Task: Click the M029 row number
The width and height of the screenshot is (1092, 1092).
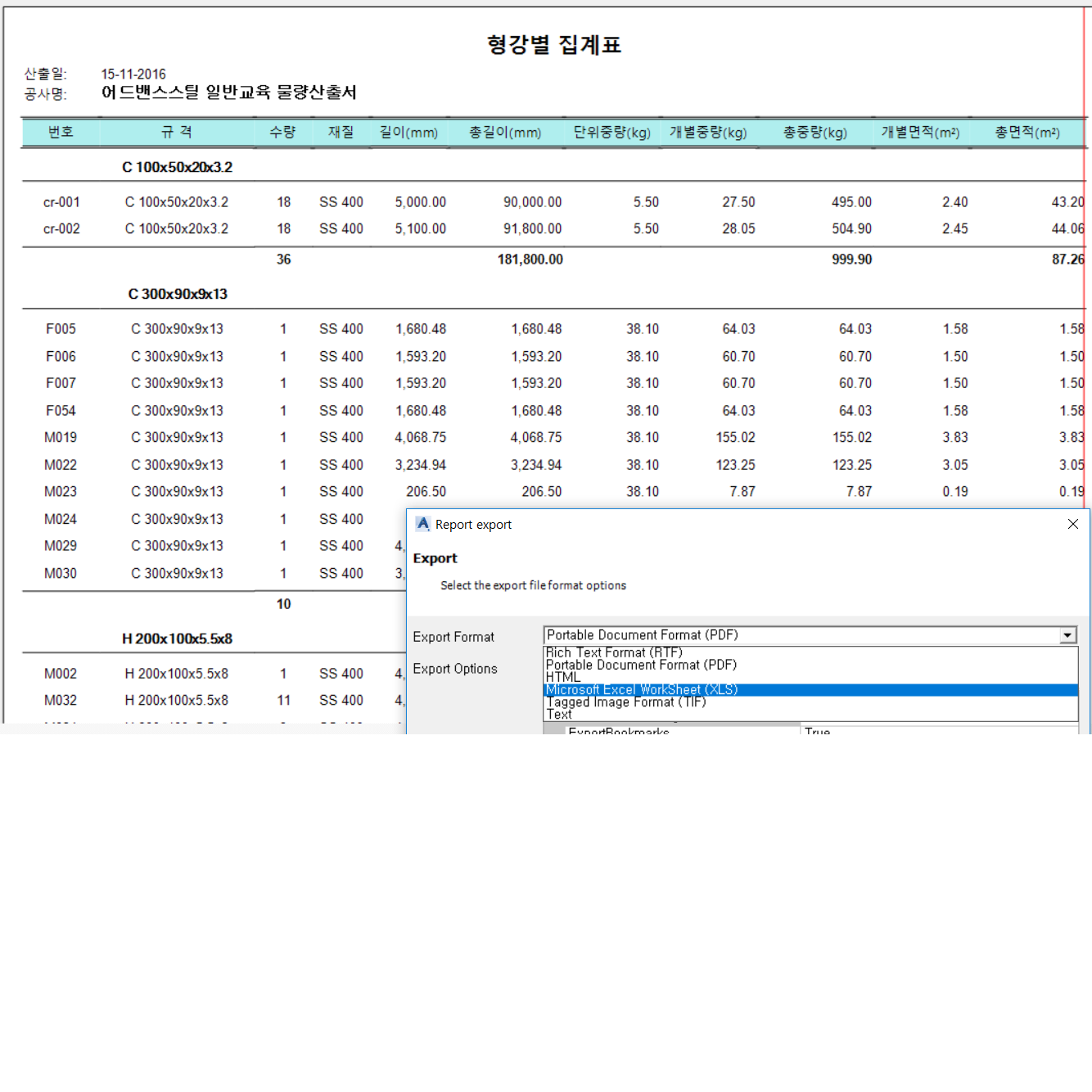Action: tap(61, 546)
